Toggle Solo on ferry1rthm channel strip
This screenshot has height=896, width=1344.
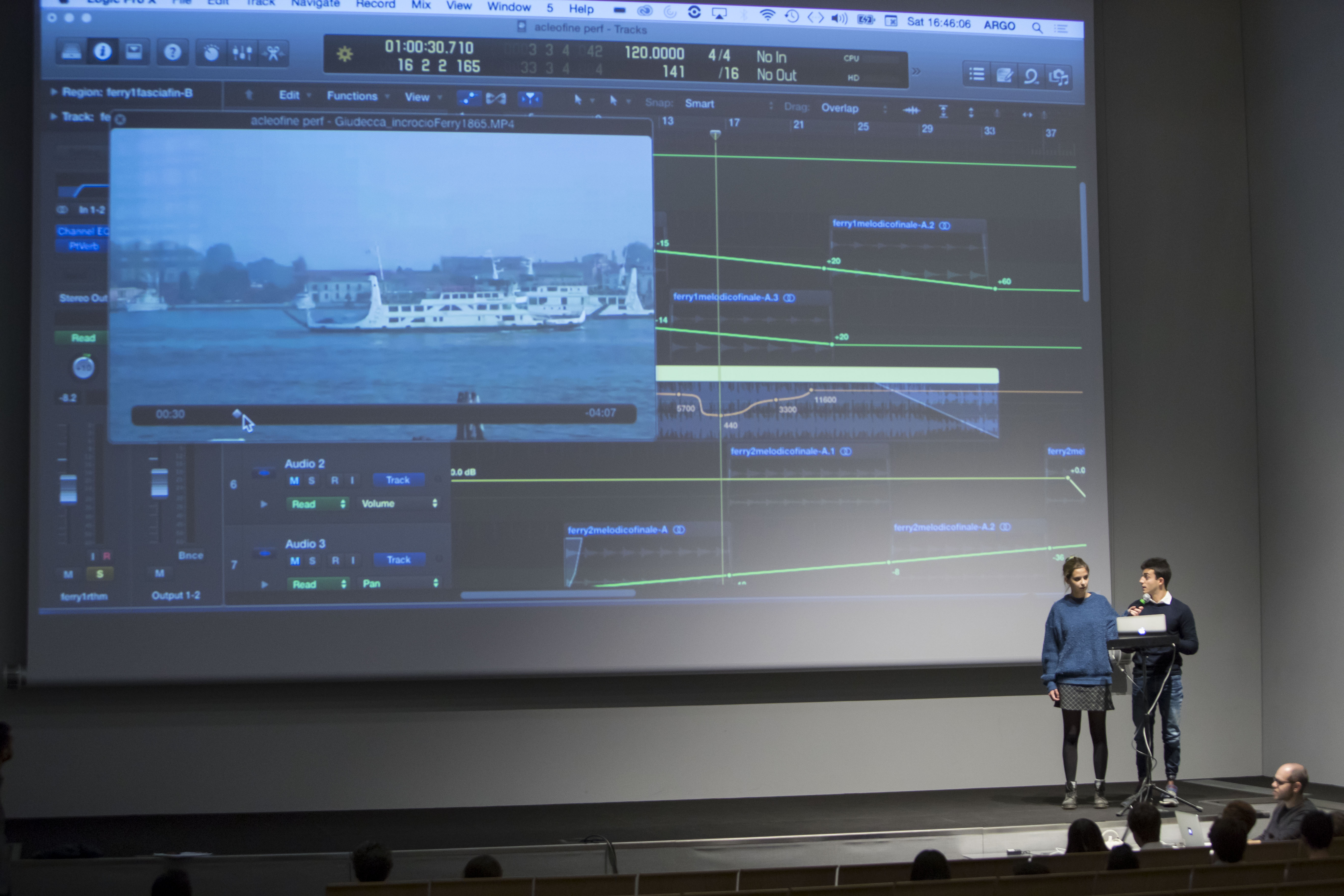(99, 573)
